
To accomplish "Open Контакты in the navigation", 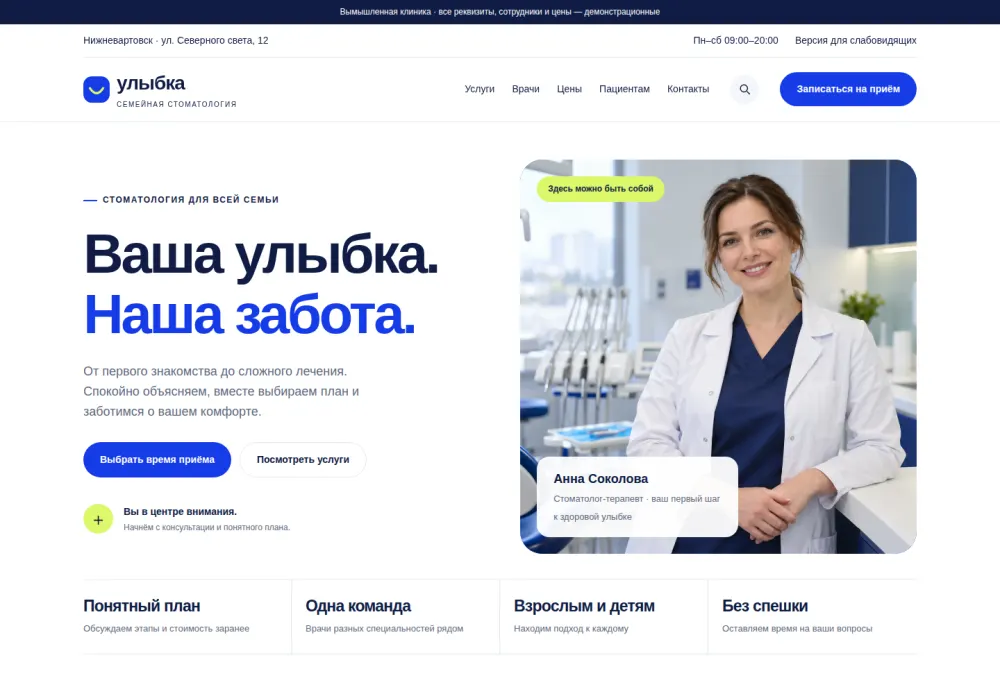I will (x=688, y=89).
